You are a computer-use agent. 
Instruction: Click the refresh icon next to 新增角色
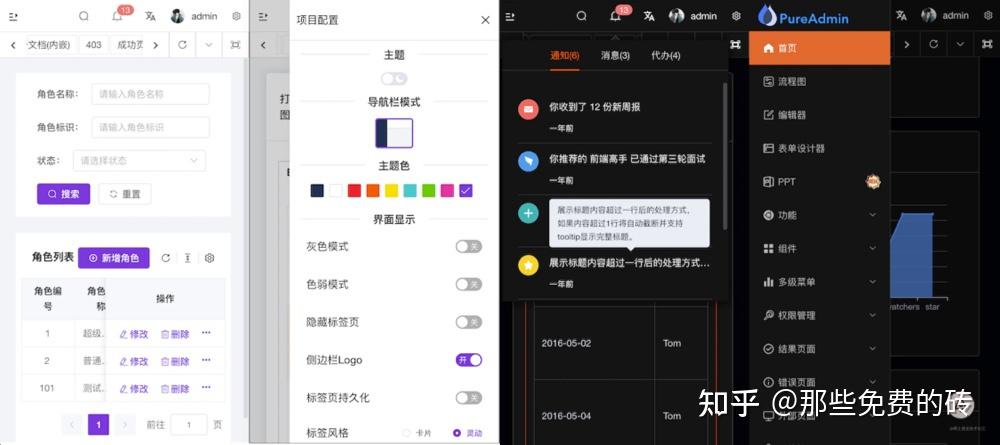pos(166,258)
